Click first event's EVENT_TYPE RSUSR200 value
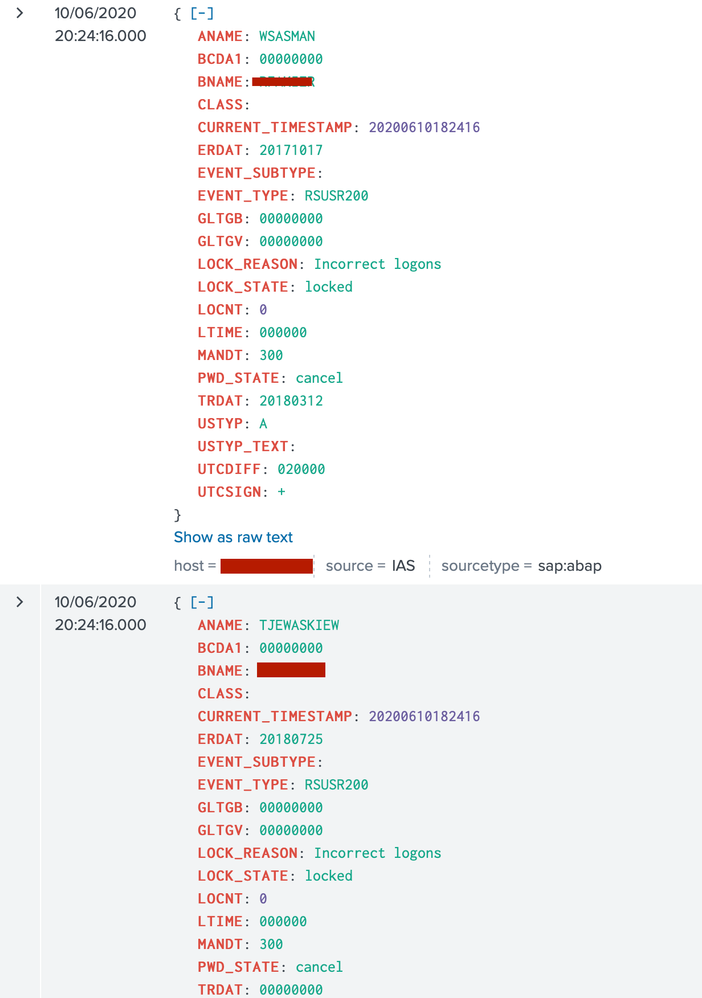This screenshot has height=998, width=702. coord(336,195)
